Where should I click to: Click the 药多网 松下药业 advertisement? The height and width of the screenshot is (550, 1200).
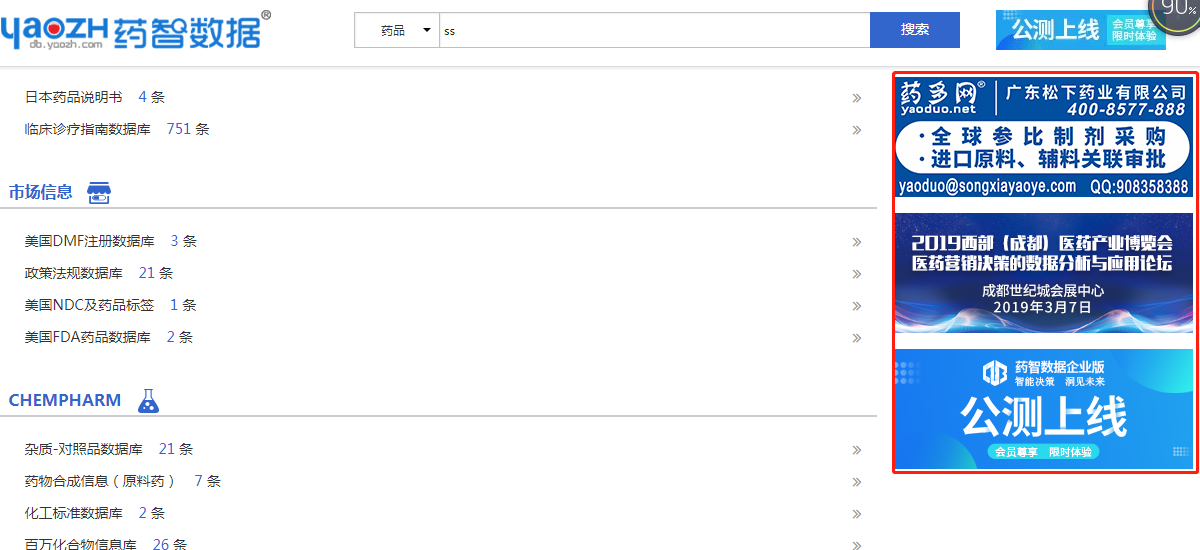(1044, 137)
